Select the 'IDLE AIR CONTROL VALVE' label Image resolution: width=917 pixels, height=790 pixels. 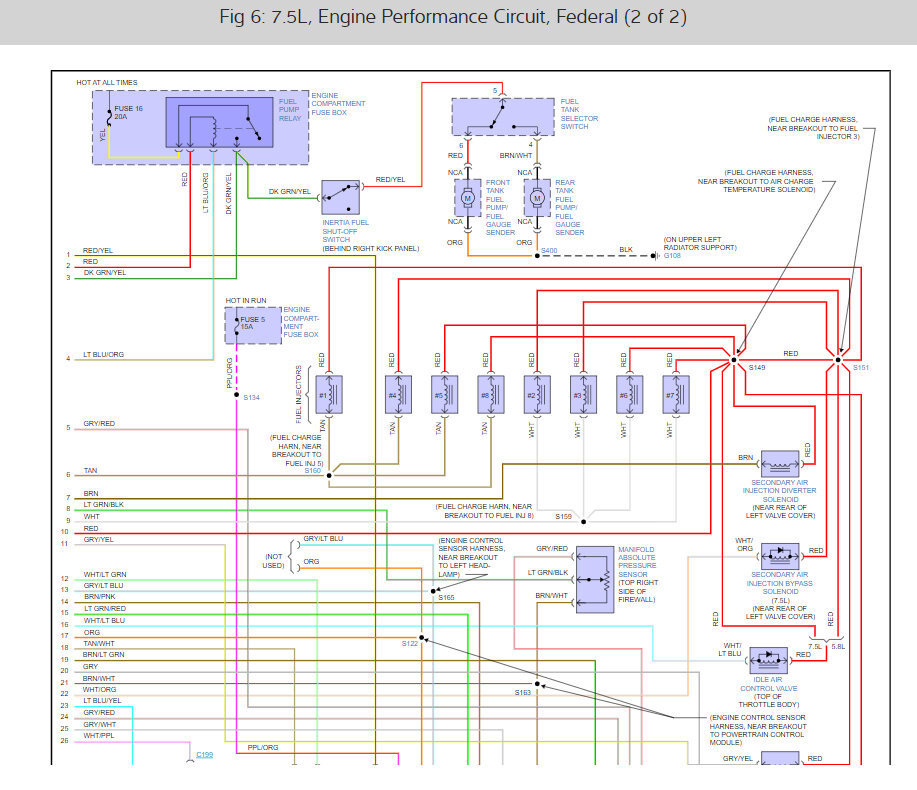click(x=768, y=684)
